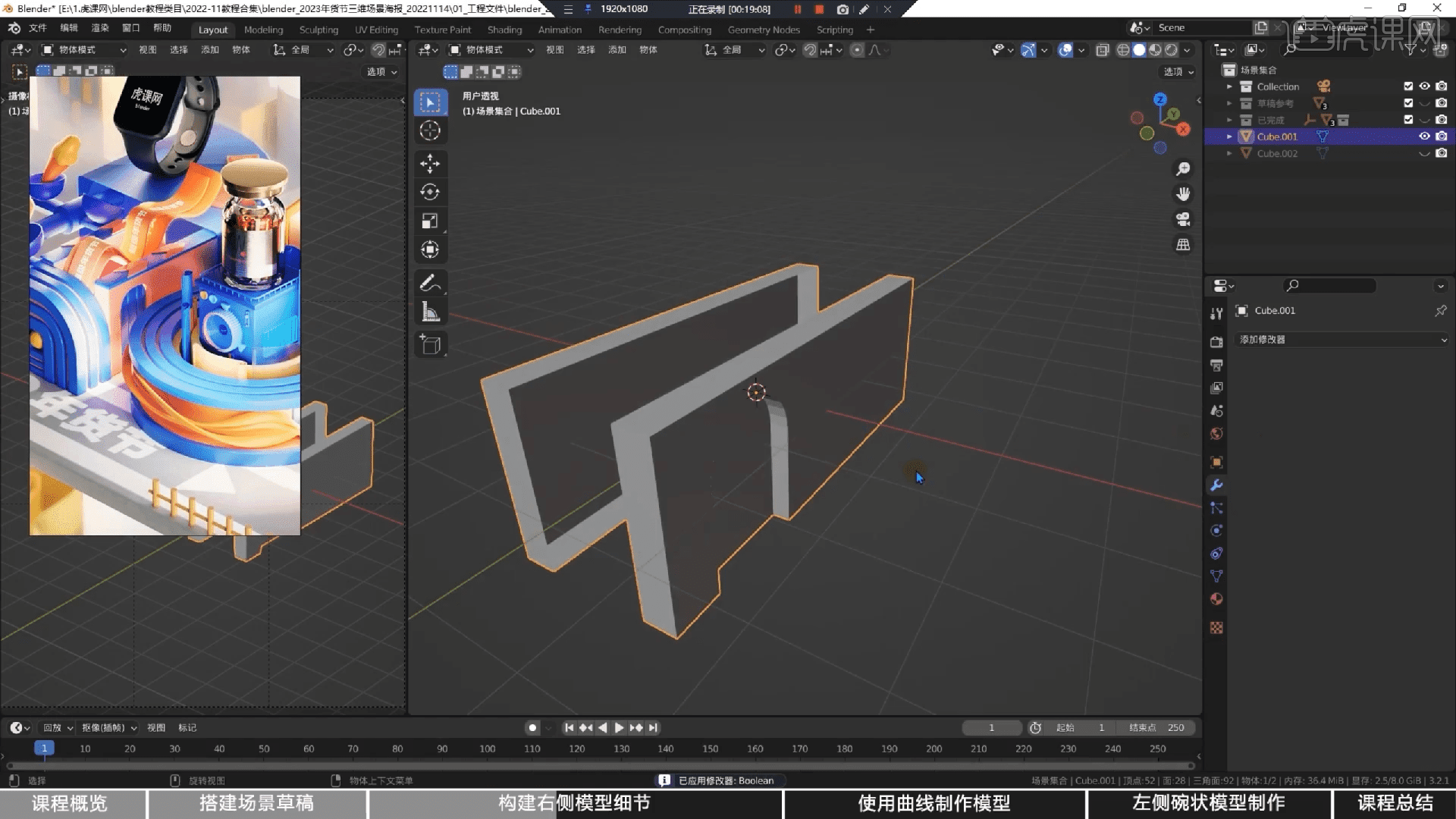Open the 抠像(插帧) keying dropdown
The width and height of the screenshot is (1456, 819).
pyautogui.click(x=109, y=727)
